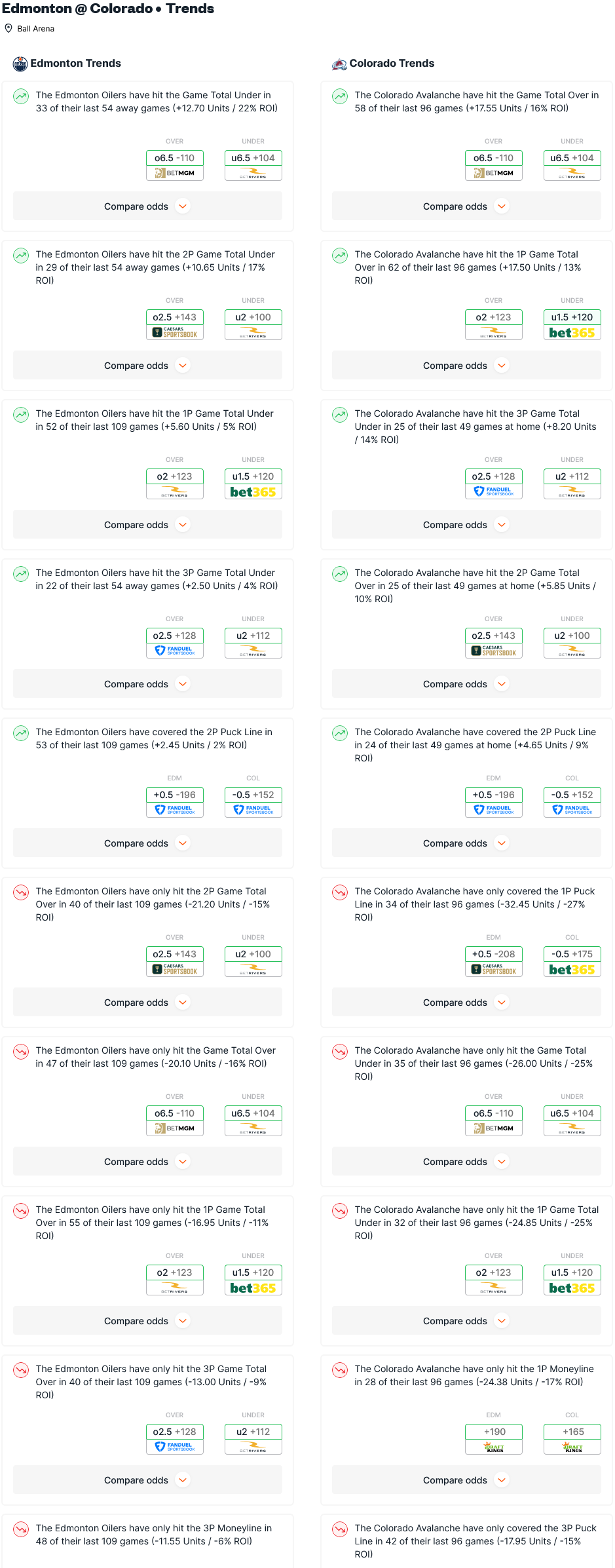Expand Compare odds under Oilers 2P Puck Line trend
Image resolution: width=615 pixels, height=1568 pixels.
point(147,843)
